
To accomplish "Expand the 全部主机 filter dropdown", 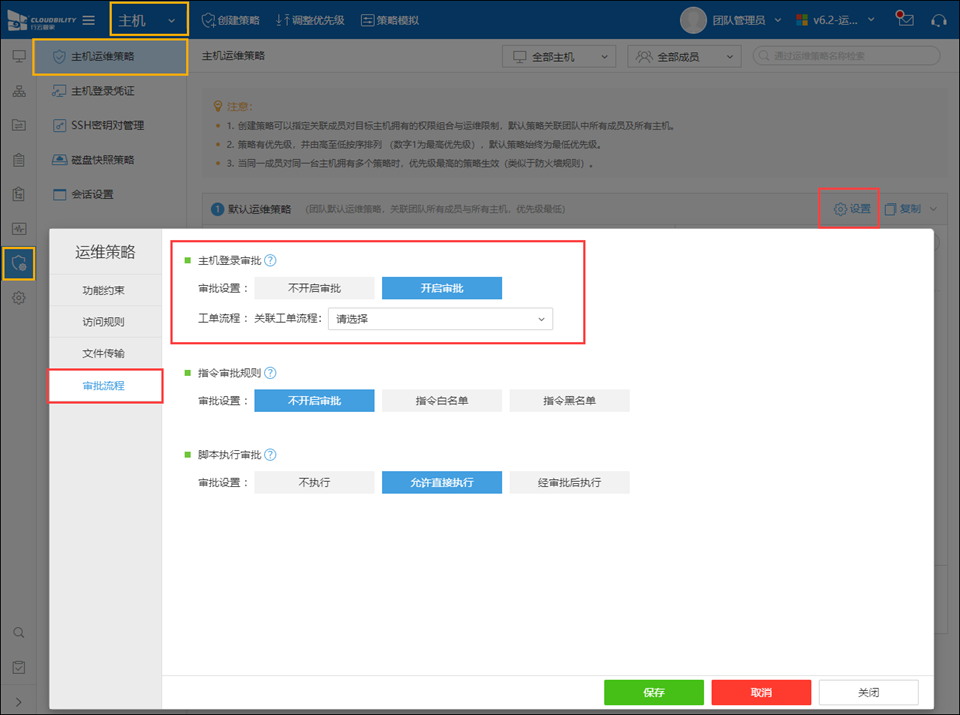I will pyautogui.click(x=558, y=57).
